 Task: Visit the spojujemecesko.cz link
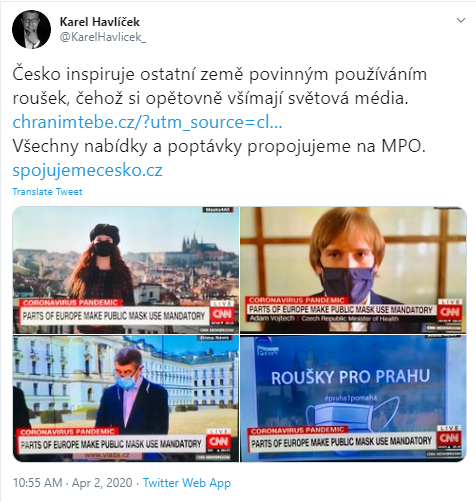[87, 170]
